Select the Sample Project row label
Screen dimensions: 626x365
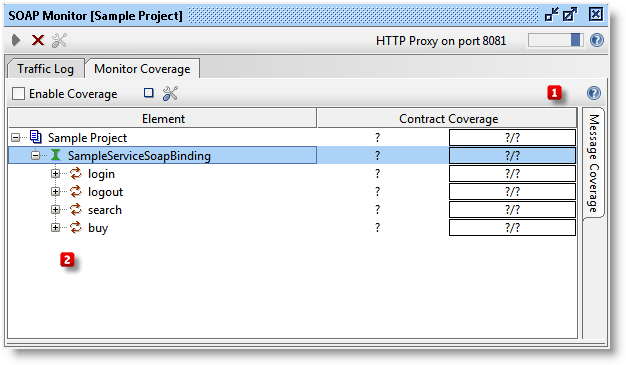pyautogui.click(x=87, y=137)
